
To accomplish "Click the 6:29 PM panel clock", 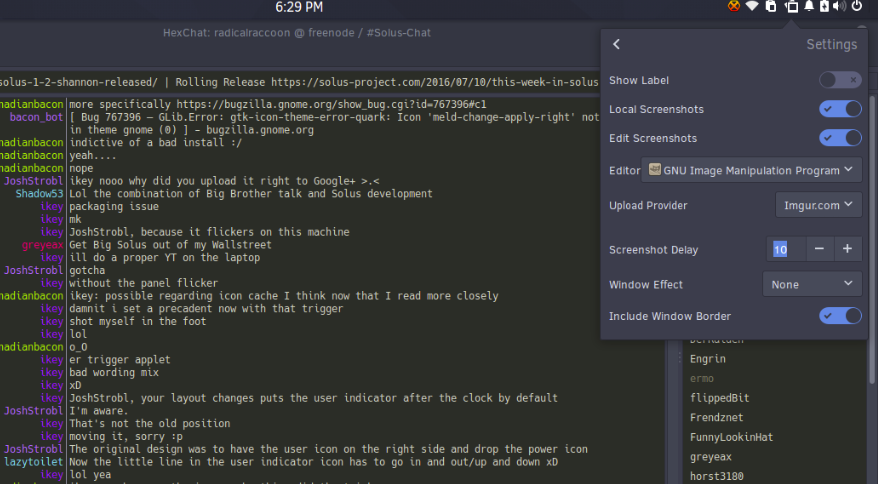I will point(299,7).
